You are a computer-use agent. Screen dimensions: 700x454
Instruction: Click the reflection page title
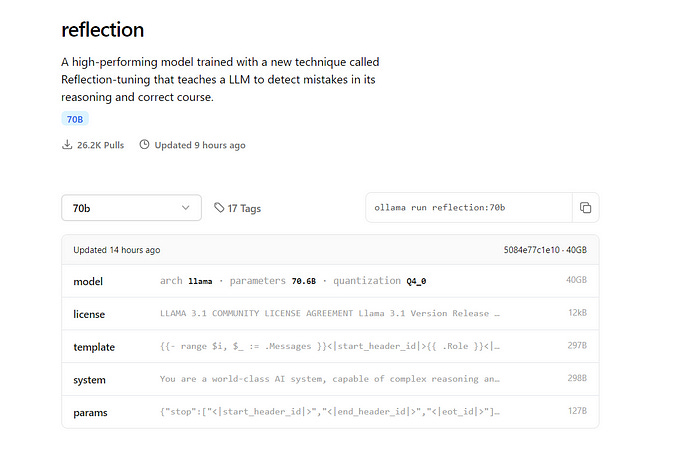click(x=103, y=30)
